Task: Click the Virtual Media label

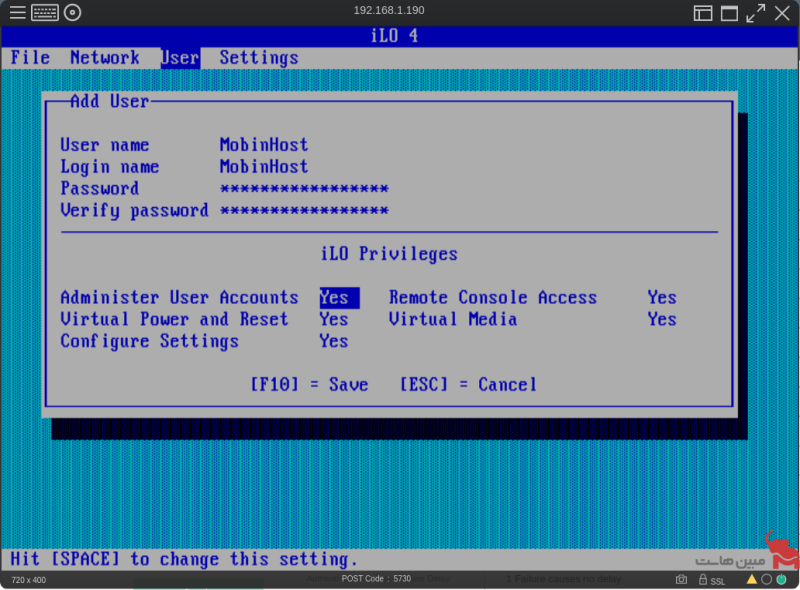Action: [453, 319]
